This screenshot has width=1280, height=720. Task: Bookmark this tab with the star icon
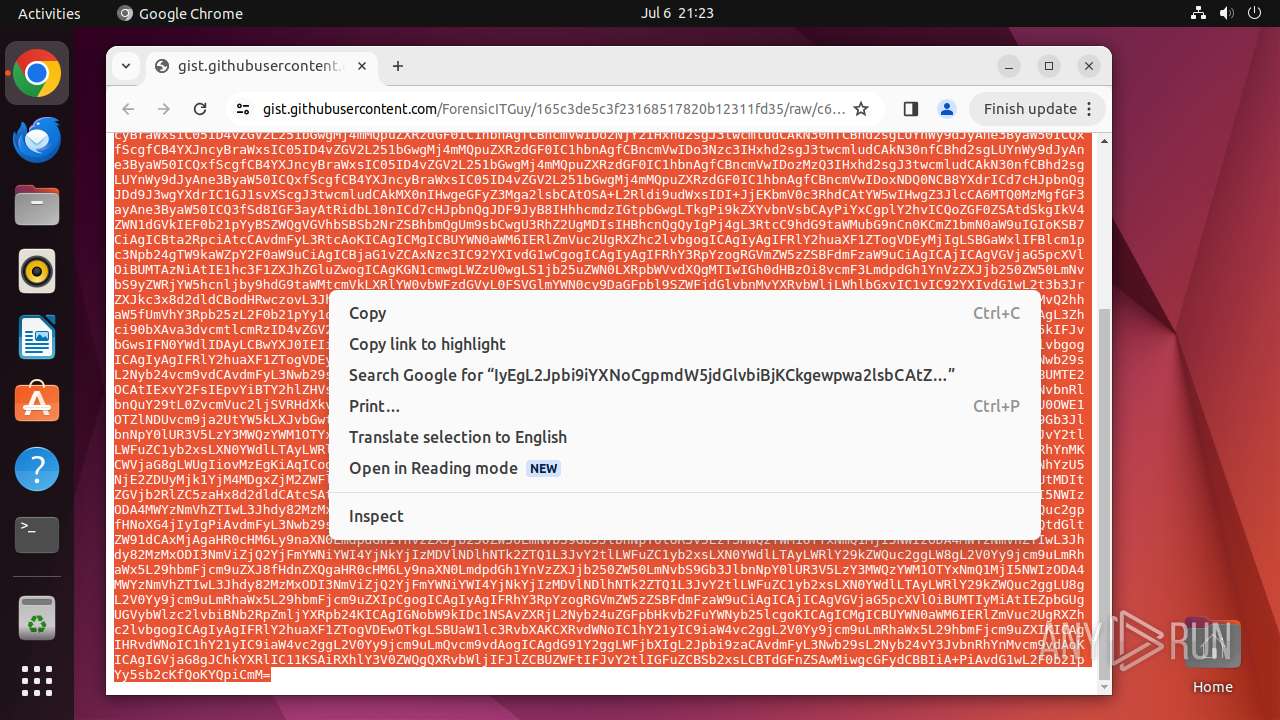[x=861, y=109]
